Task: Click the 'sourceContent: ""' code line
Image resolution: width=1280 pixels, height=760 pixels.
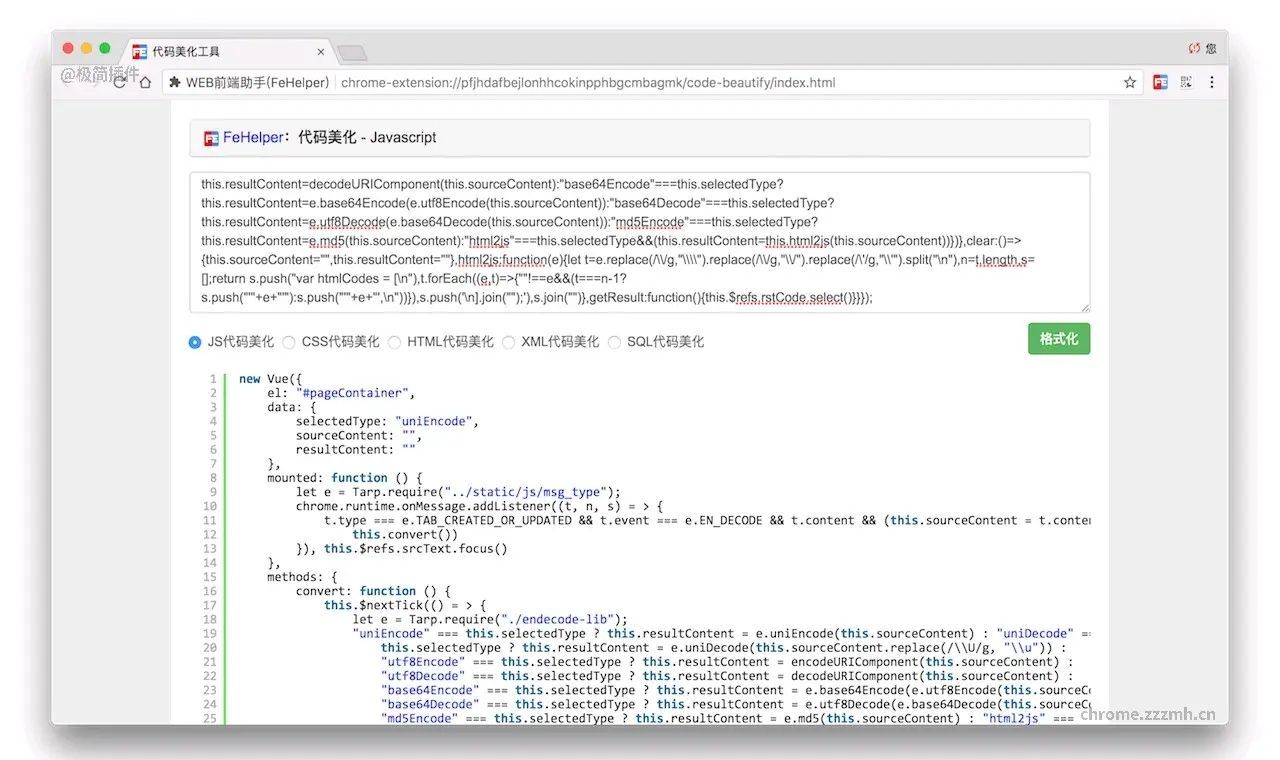Action: point(359,435)
